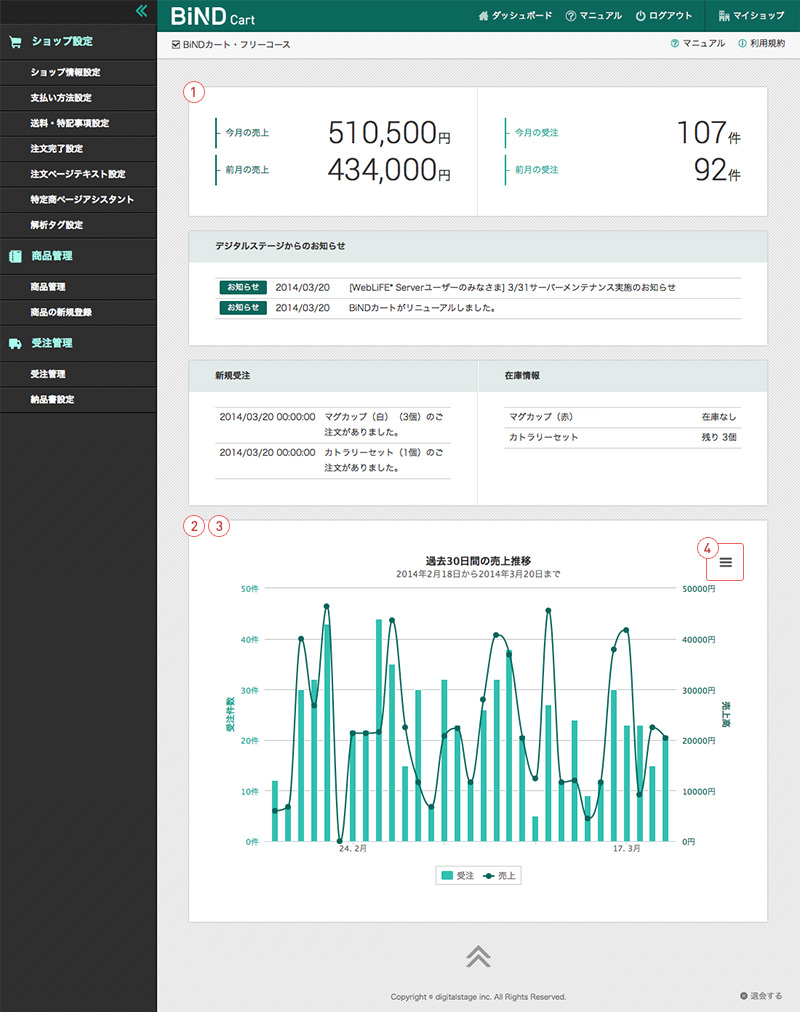Toggle the BiNDカート・フリーコース checkbox

coord(177,45)
